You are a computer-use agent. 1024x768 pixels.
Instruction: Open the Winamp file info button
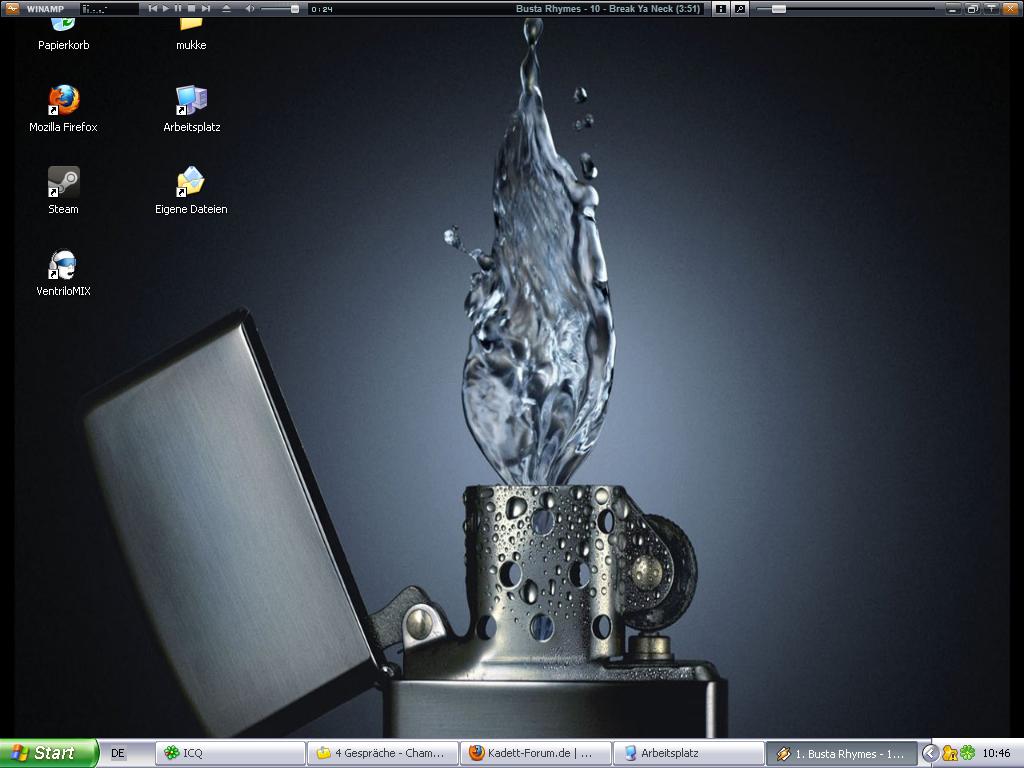pyautogui.click(x=721, y=9)
